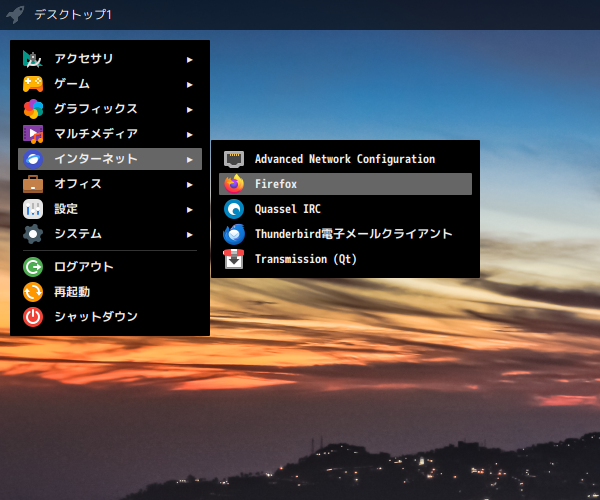The image size is (600, 500).
Task: Click the システム gear icon
Action: 33,234
